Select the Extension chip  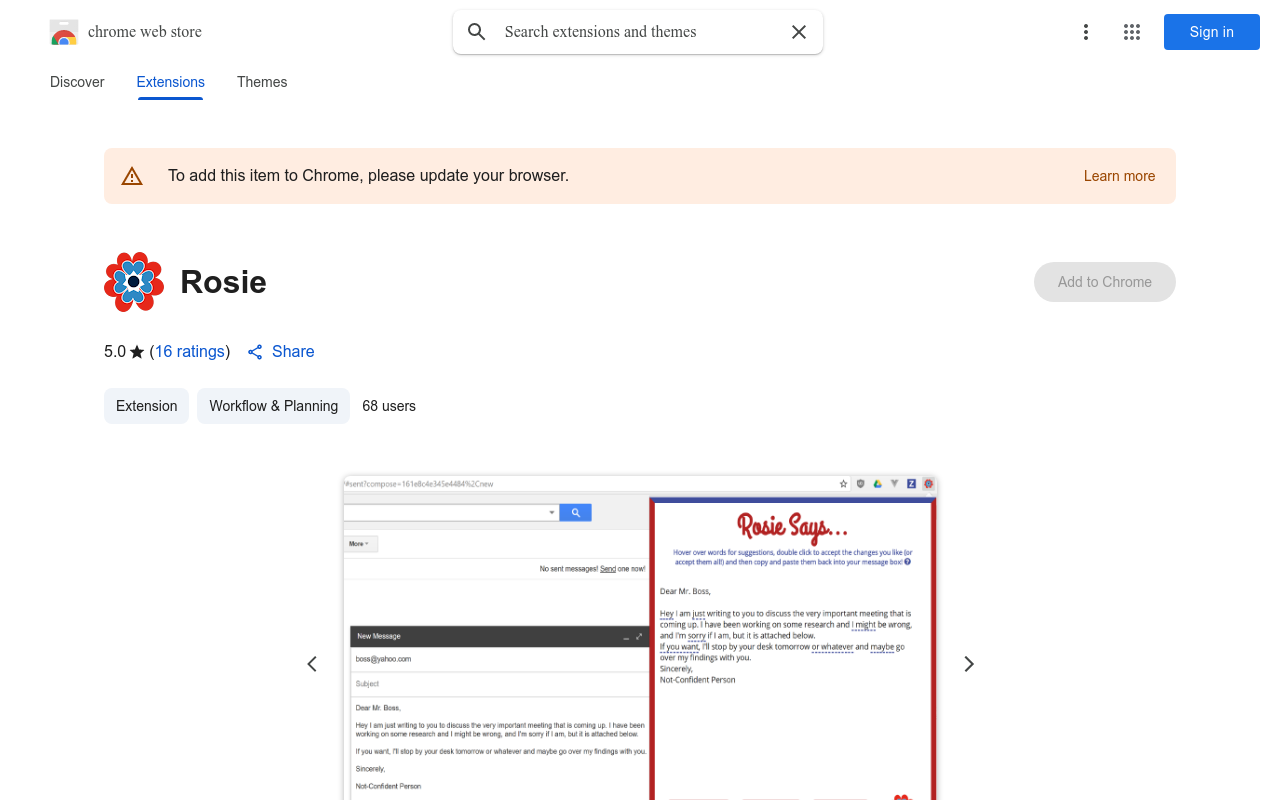click(x=146, y=406)
